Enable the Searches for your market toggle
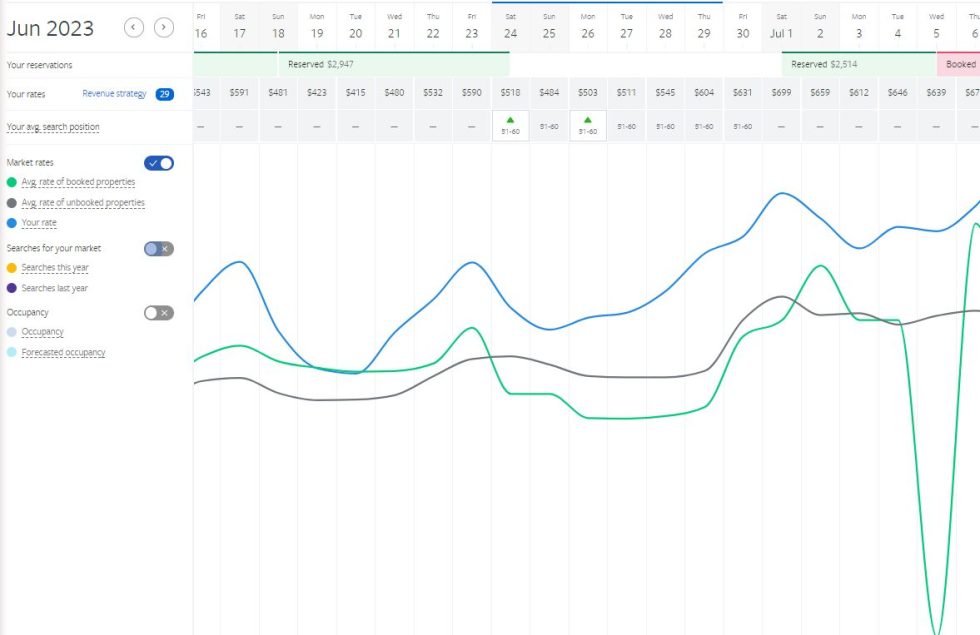Screen dimensions: 980x635 click(x=158, y=247)
